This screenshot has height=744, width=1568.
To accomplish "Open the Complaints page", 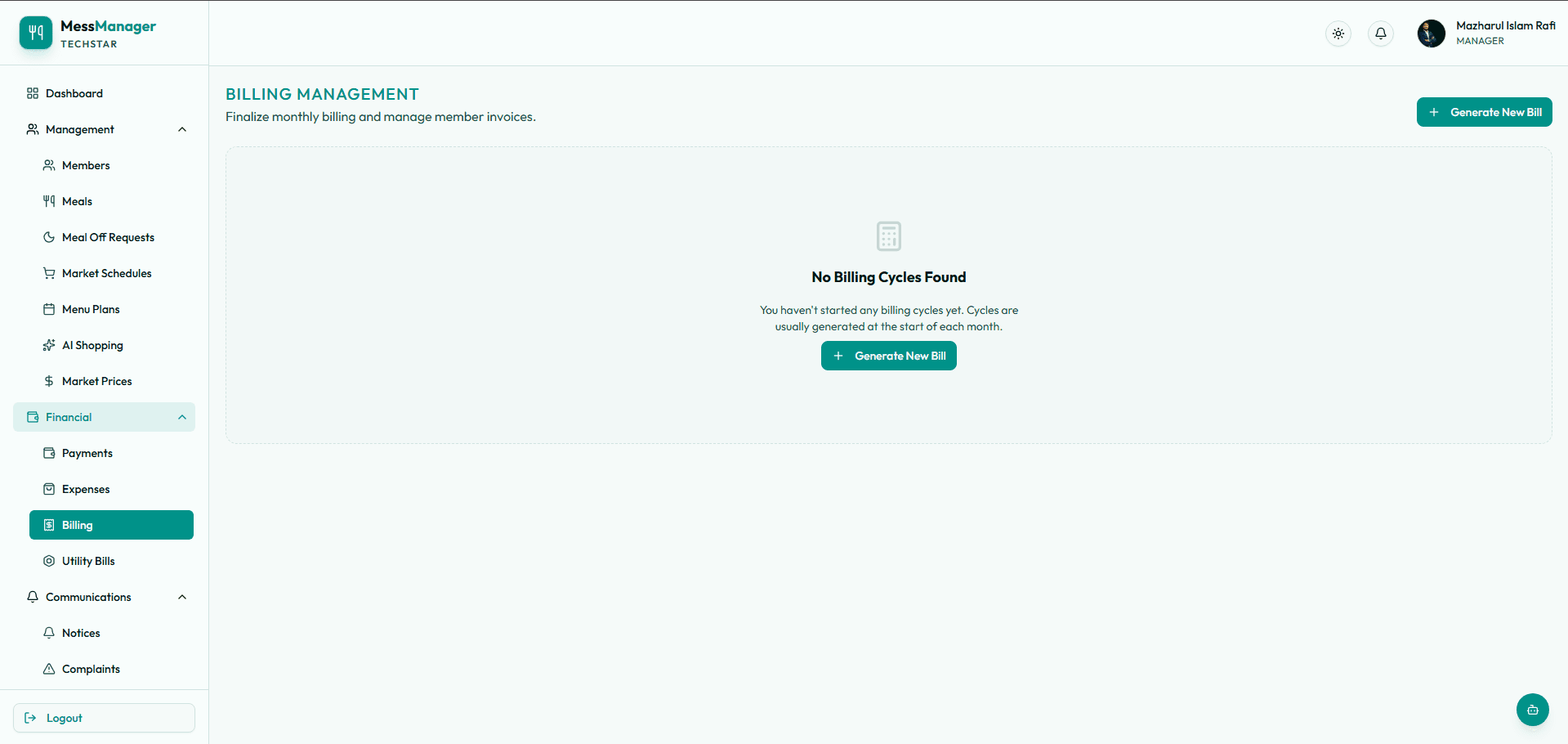I will tap(111, 669).
